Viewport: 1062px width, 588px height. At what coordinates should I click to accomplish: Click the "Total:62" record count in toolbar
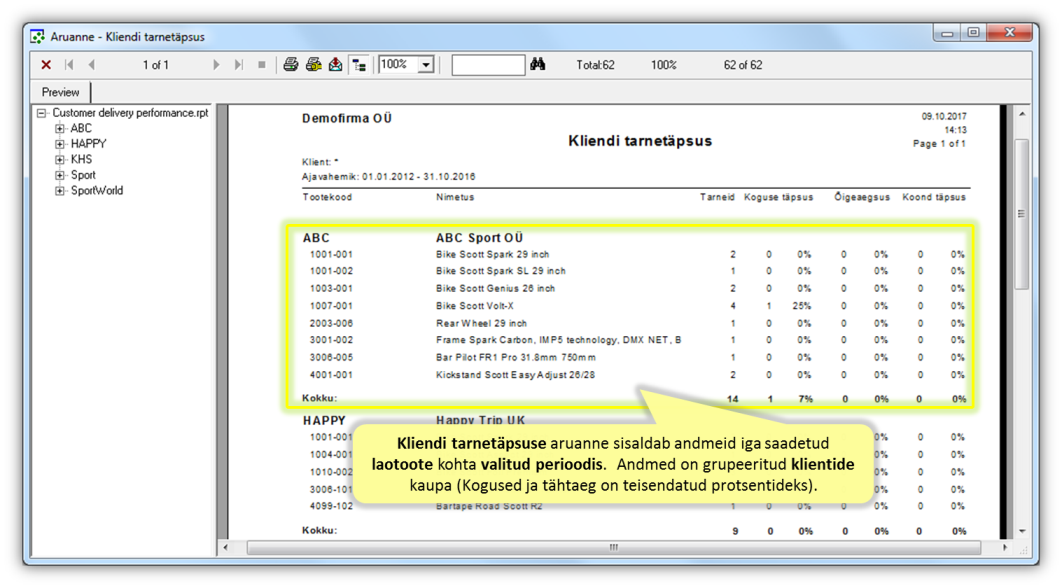click(x=595, y=65)
